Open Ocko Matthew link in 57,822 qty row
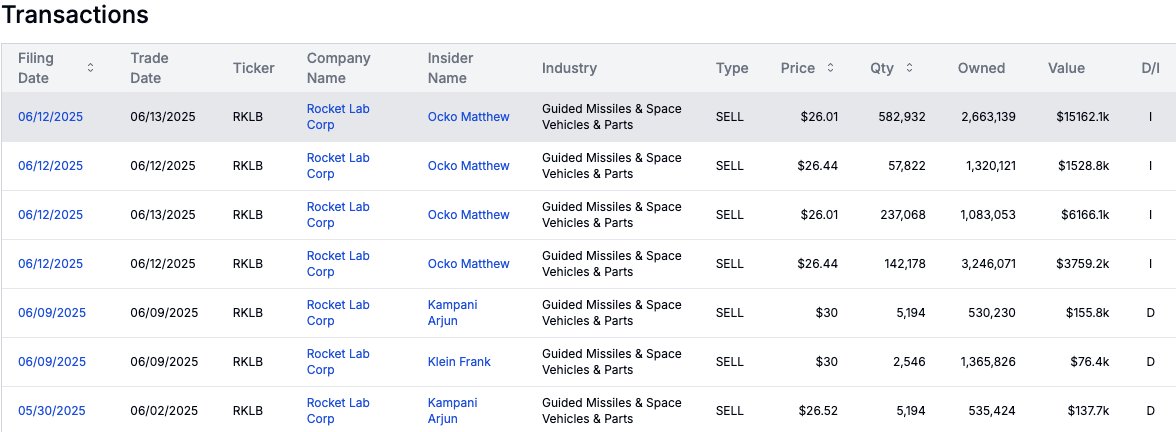This screenshot has height=432, width=1176. tap(468, 166)
